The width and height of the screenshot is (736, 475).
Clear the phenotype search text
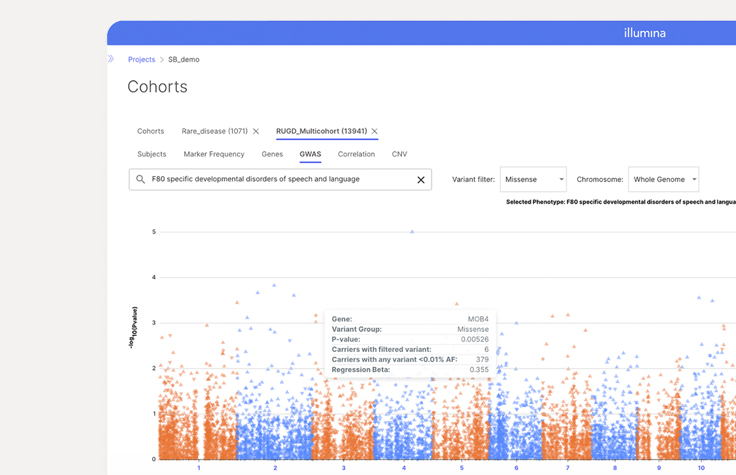[421, 180]
